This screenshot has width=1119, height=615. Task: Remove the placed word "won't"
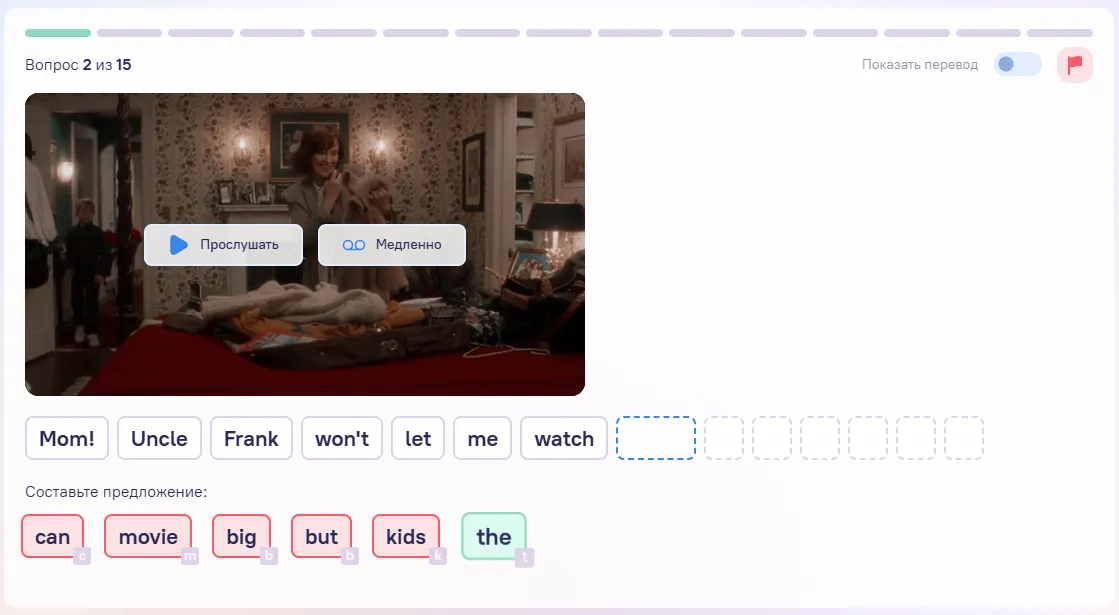tap(342, 438)
